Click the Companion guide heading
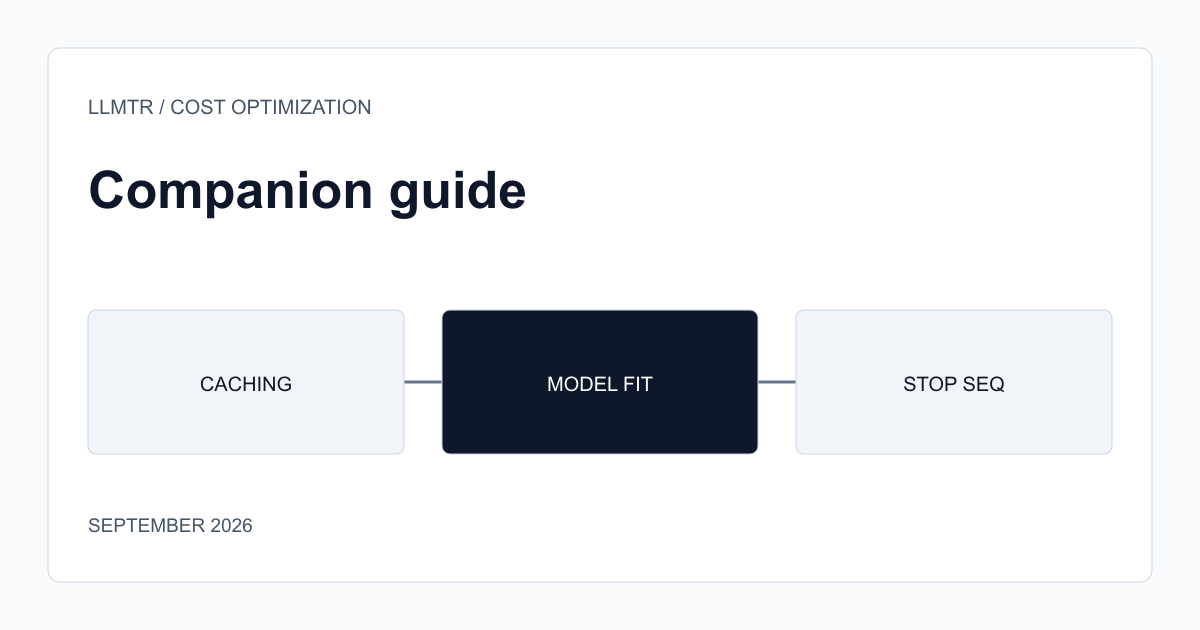Image resolution: width=1200 pixels, height=630 pixels. click(307, 190)
